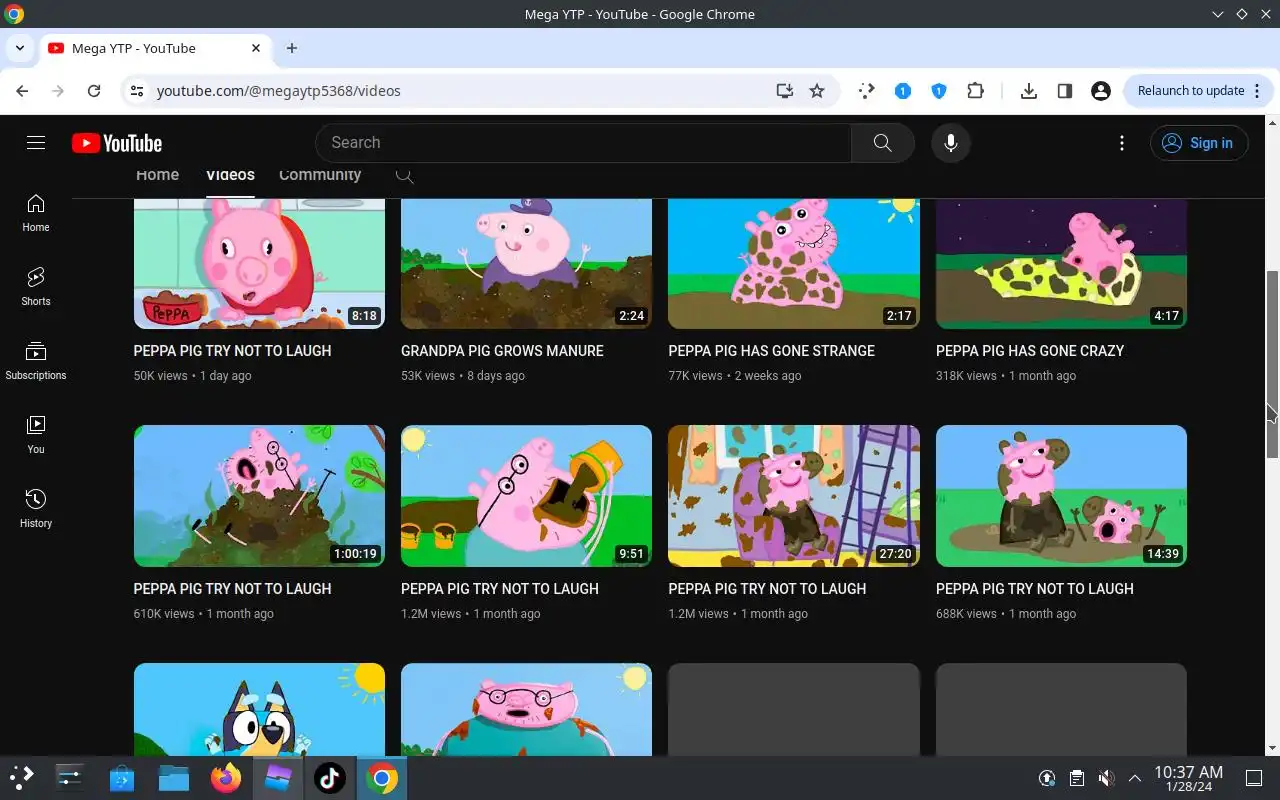The height and width of the screenshot is (800, 1280).
Task: Toggle the Chrome side panel
Action: 1065,91
